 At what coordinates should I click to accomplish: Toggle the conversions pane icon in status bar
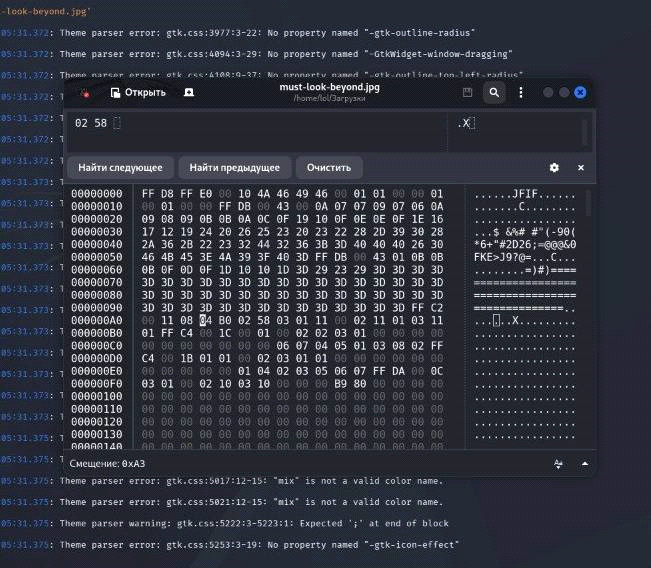tap(558, 464)
